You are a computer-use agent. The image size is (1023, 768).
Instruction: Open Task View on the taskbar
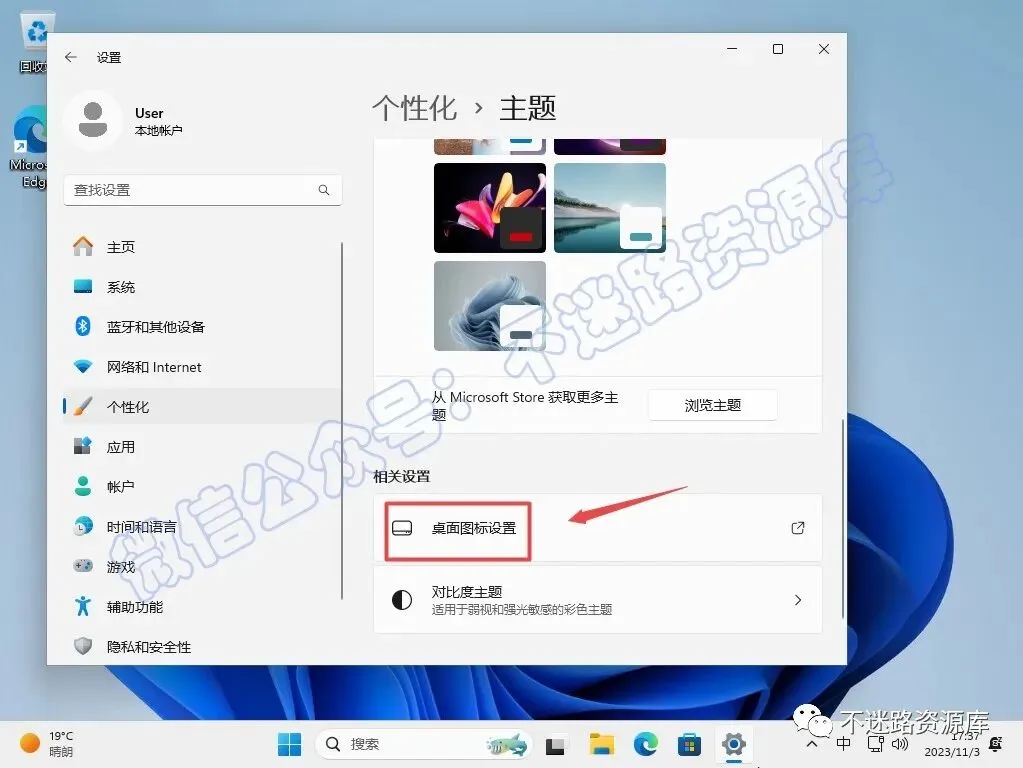tap(555, 745)
